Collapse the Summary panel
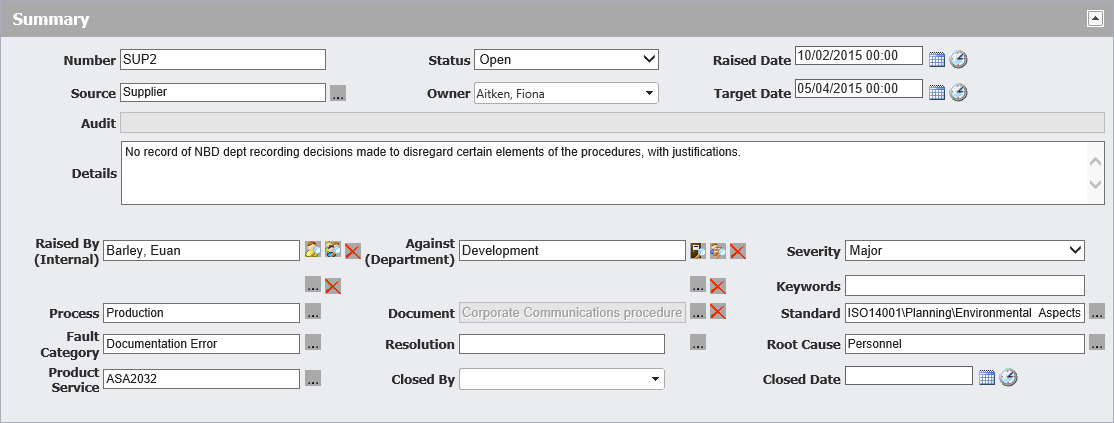Viewport: 1114px width, 423px height. point(1095,19)
